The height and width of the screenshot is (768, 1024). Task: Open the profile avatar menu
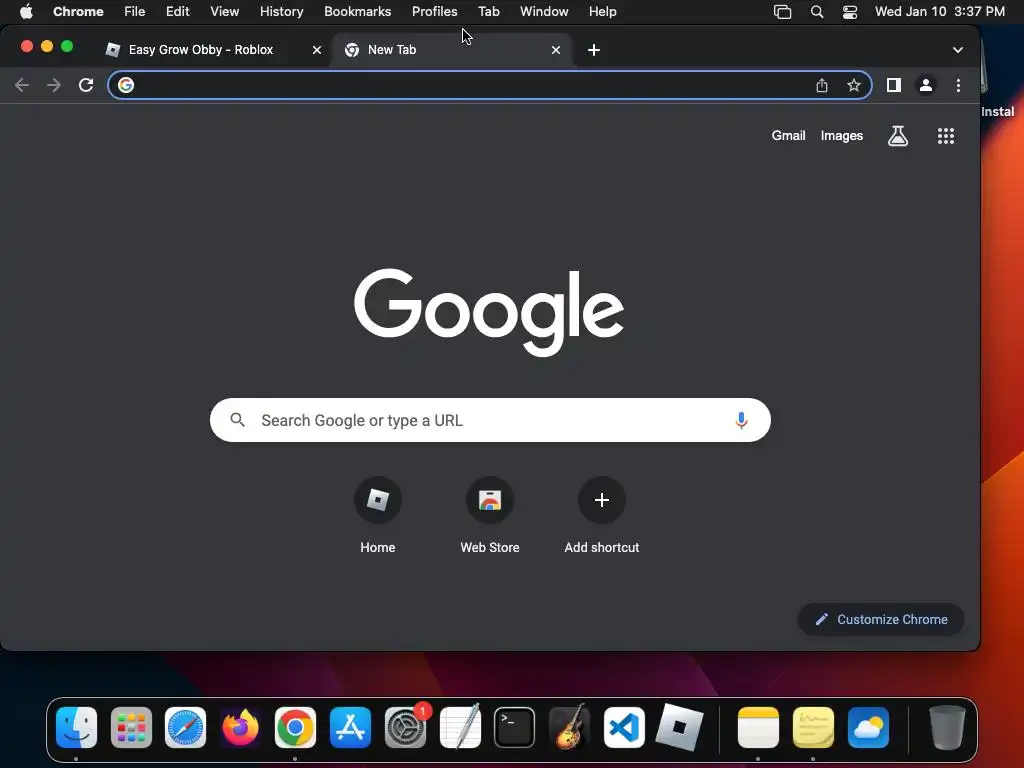click(x=925, y=85)
